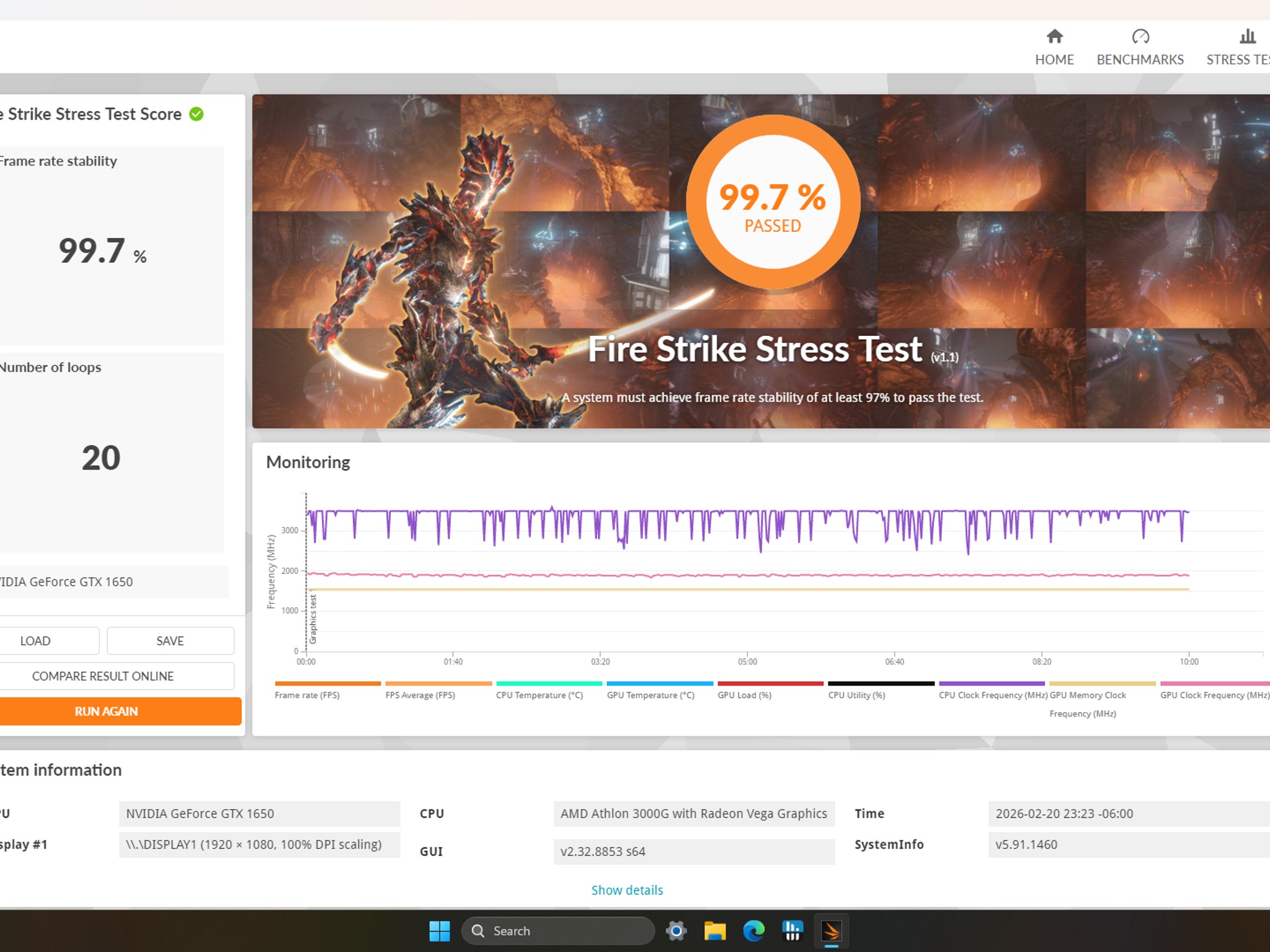The height and width of the screenshot is (952, 1270).
Task: Select the v2.32.8853 s64 GUI value
Action: pyautogui.click(x=694, y=852)
